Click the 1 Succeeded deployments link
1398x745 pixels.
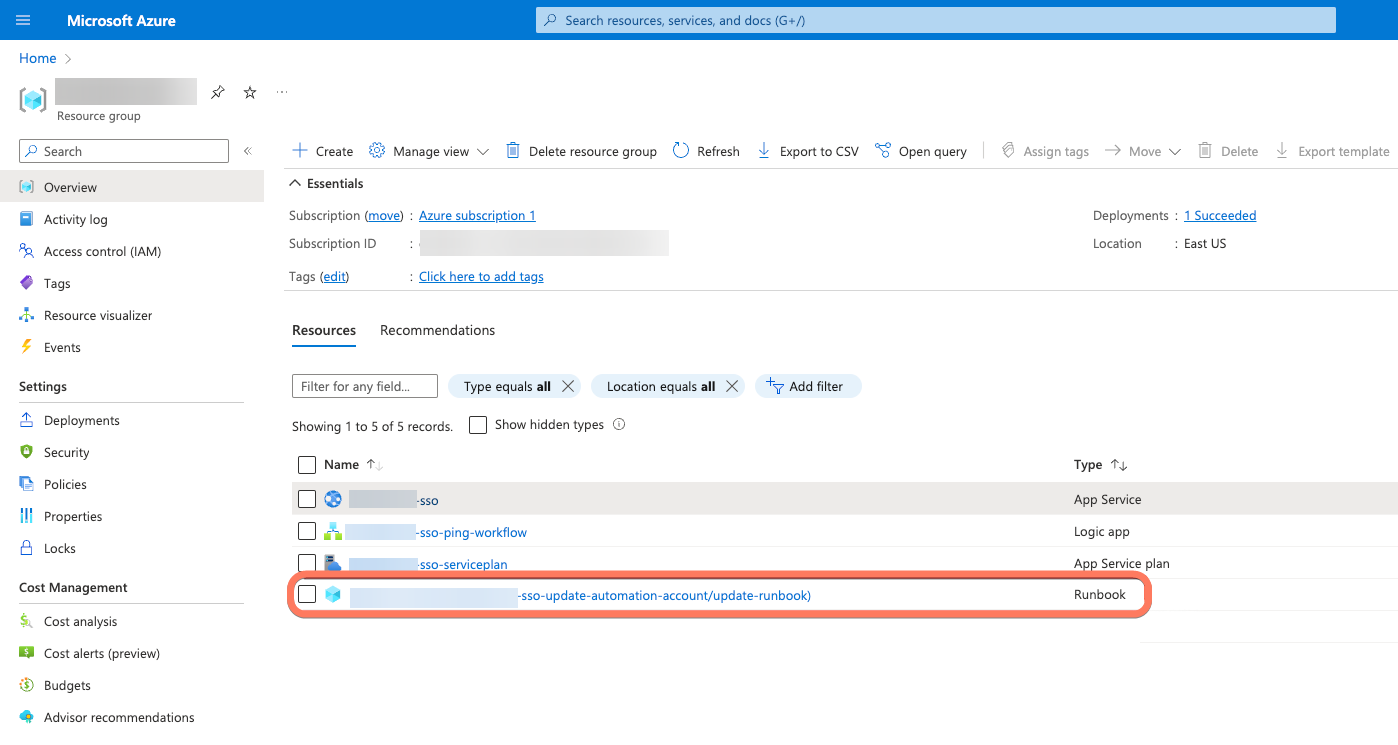1220,215
